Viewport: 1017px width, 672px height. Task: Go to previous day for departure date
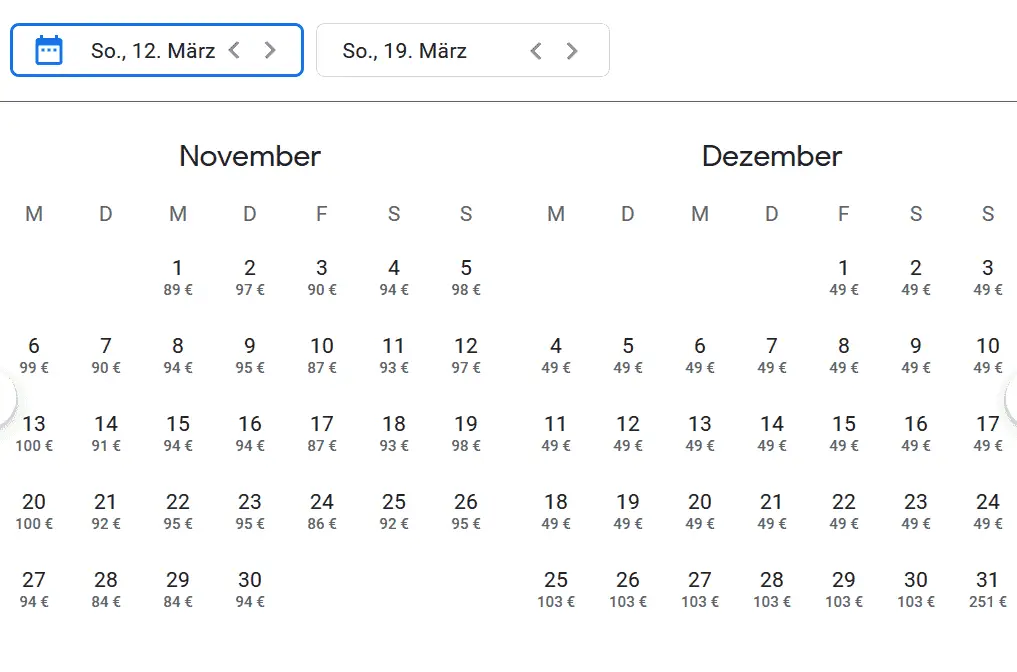[234, 50]
